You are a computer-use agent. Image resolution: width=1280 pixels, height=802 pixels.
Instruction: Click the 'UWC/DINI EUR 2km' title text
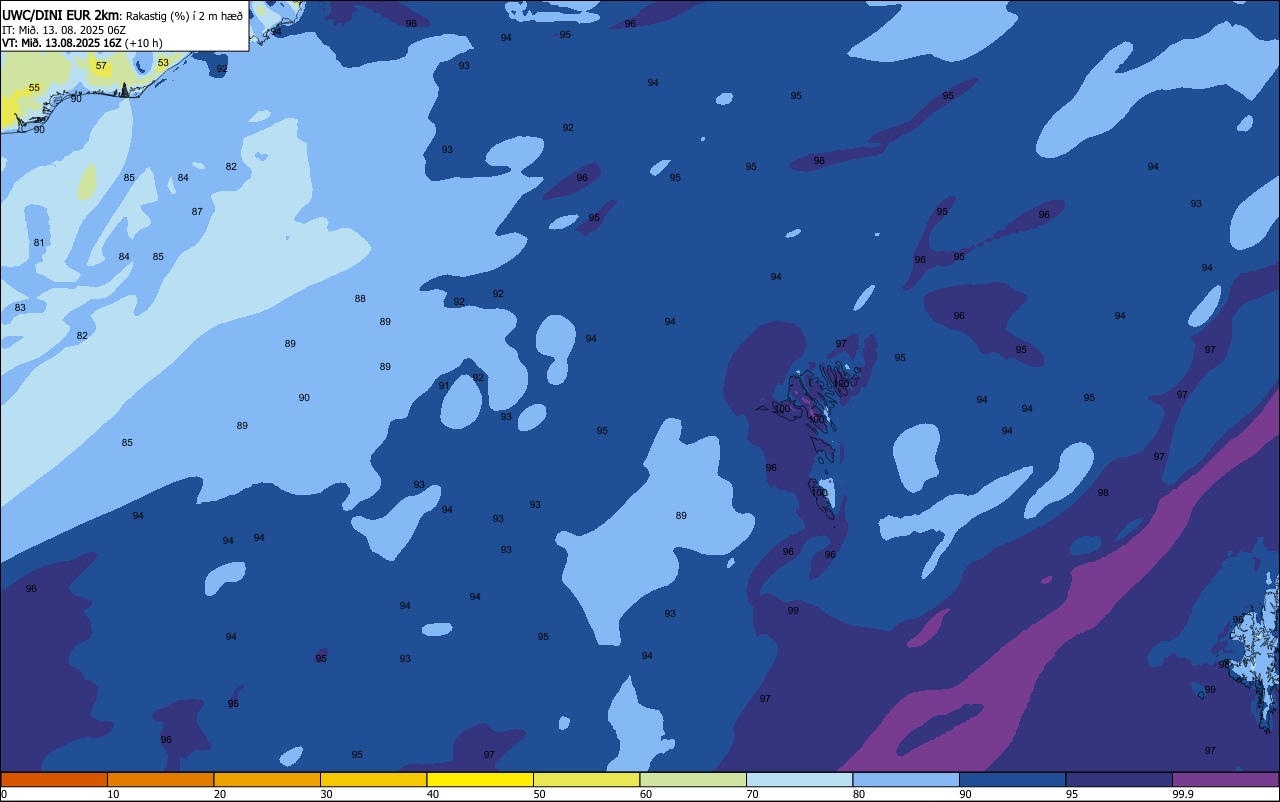pyautogui.click(x=60, y=15)
